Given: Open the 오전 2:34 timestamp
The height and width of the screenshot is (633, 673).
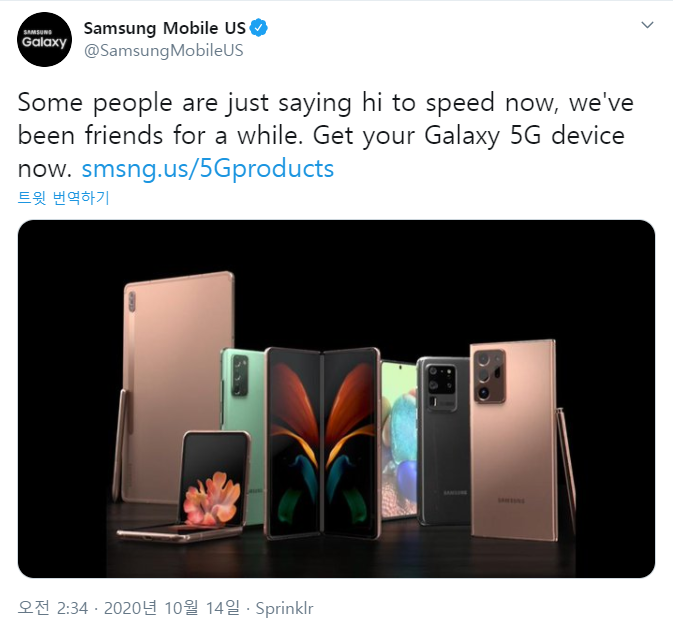Looking at the screenshot, I should pos(53,608).
